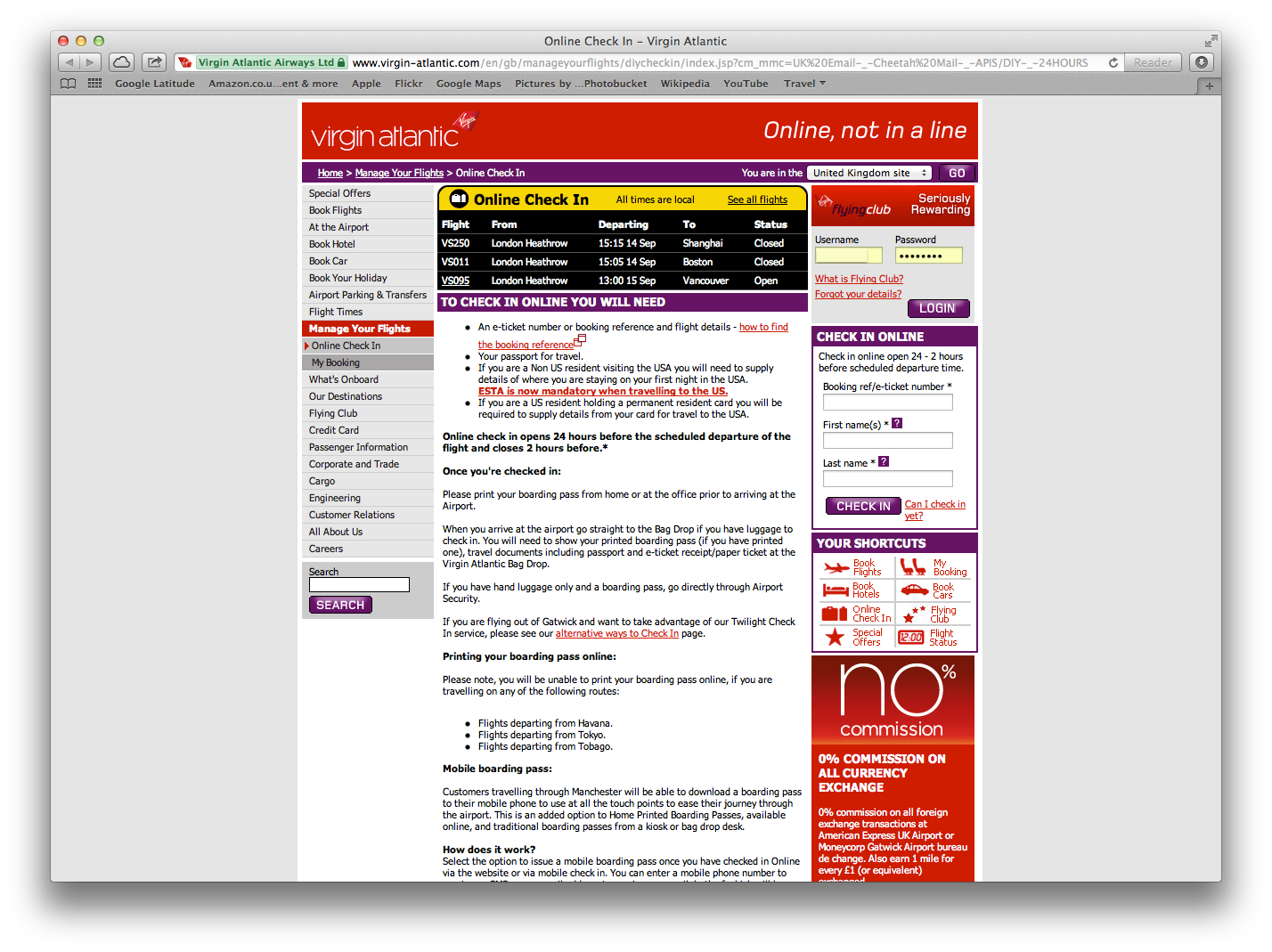Focus the Last name field
Screen dimensions: 1272x952
[887, 478]
